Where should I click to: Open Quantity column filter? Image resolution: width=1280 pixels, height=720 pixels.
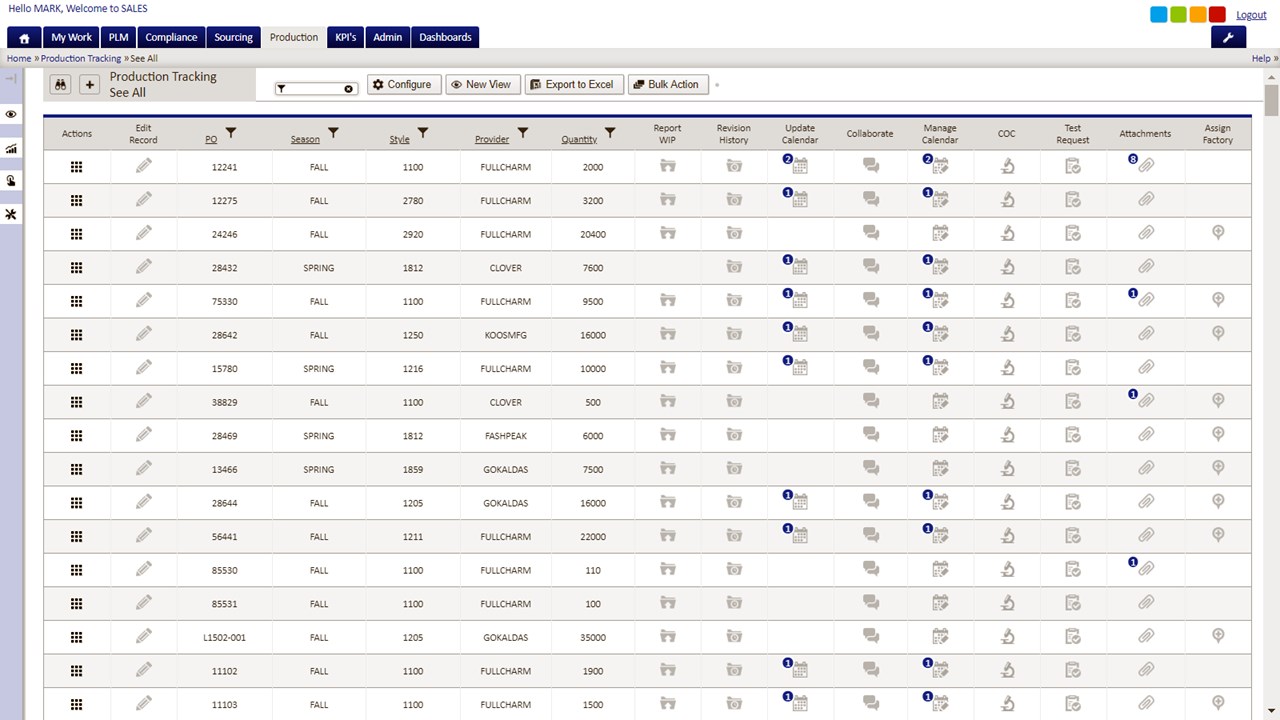pyautogui.click(x=611, y=133)
